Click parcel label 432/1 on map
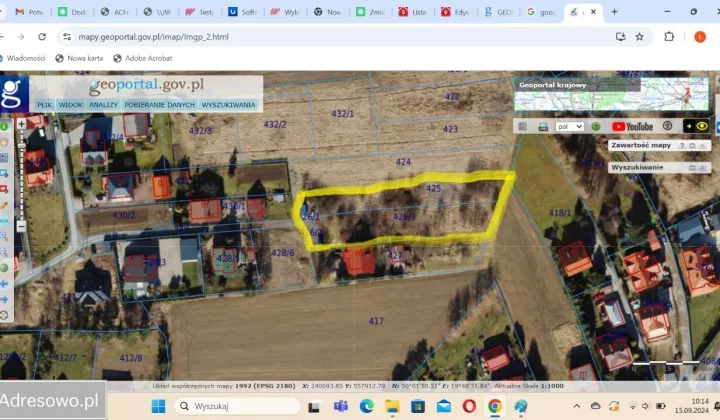 pyautogui.click(x=343, y=113)
